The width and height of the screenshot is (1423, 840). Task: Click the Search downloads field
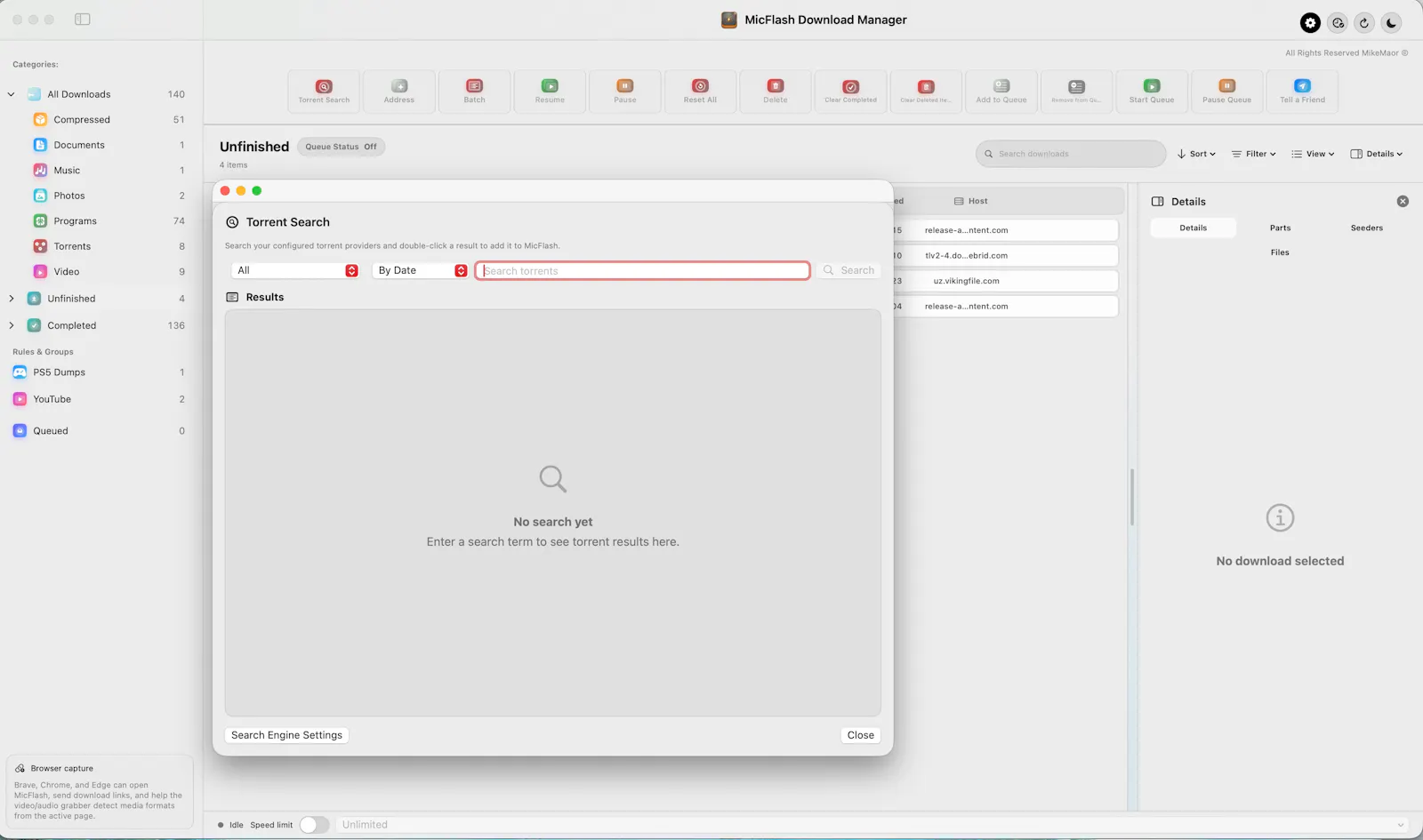[x=1071, y=154]
